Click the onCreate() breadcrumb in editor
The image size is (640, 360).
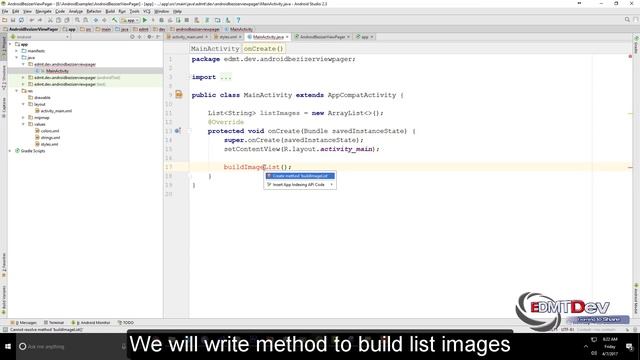coord(263,49)
